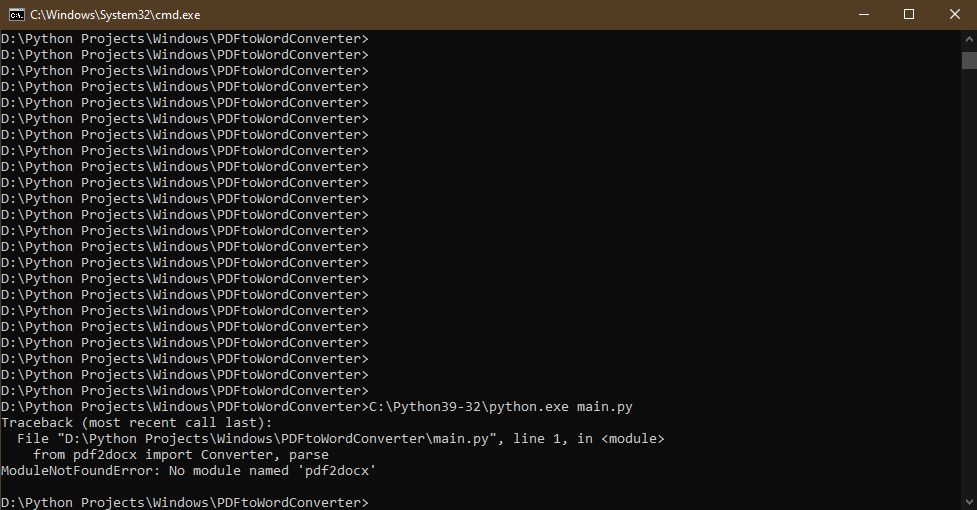The width and height of the screenshot is (977, 510).
Task: Maximize the cmd.exe window
Action: pos(909,14)
